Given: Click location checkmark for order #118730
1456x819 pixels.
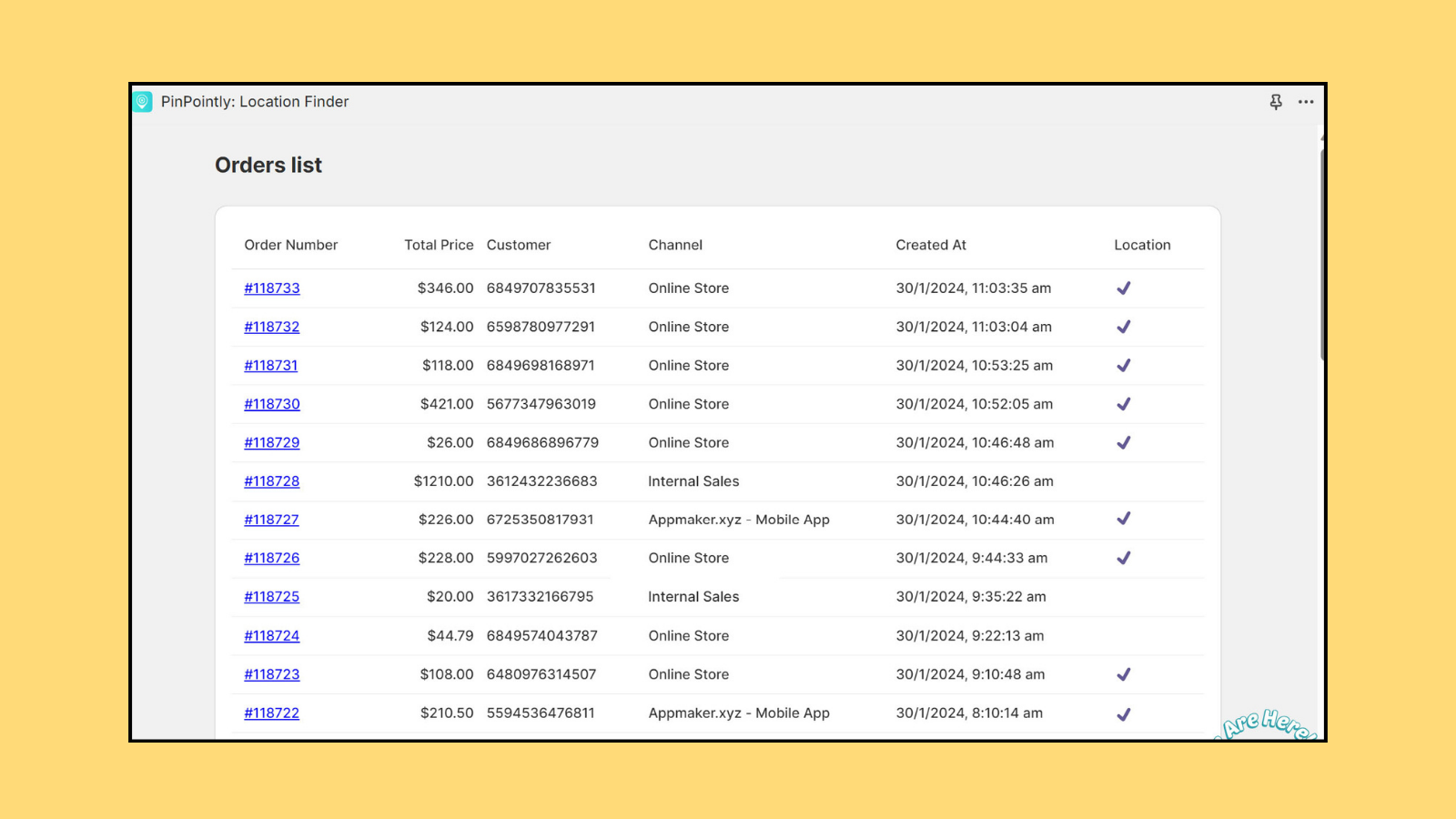Looking at the screenshot, I should point(1124,404).
